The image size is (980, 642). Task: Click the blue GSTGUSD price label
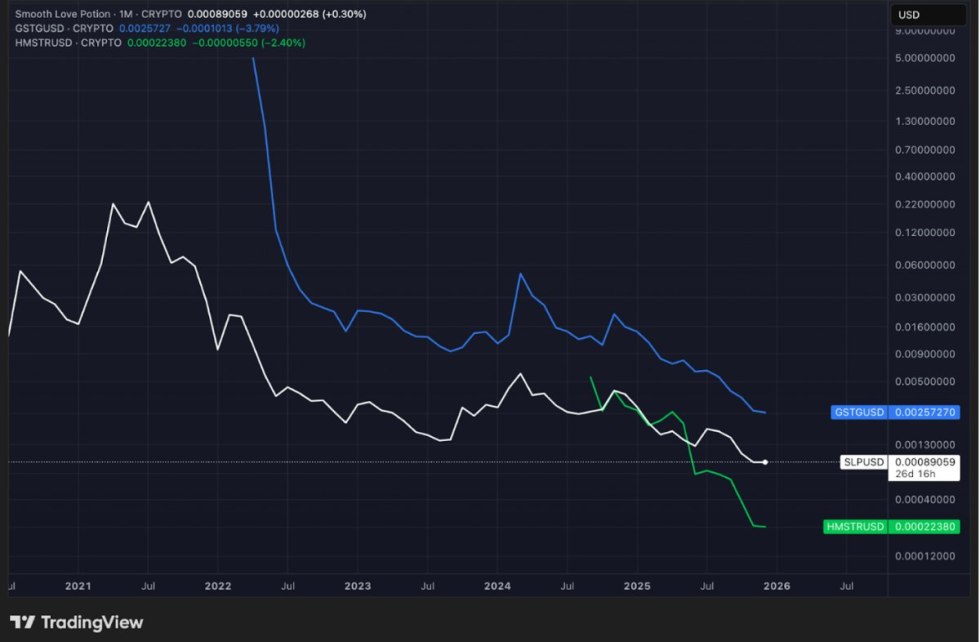click(x=895, y=412)
